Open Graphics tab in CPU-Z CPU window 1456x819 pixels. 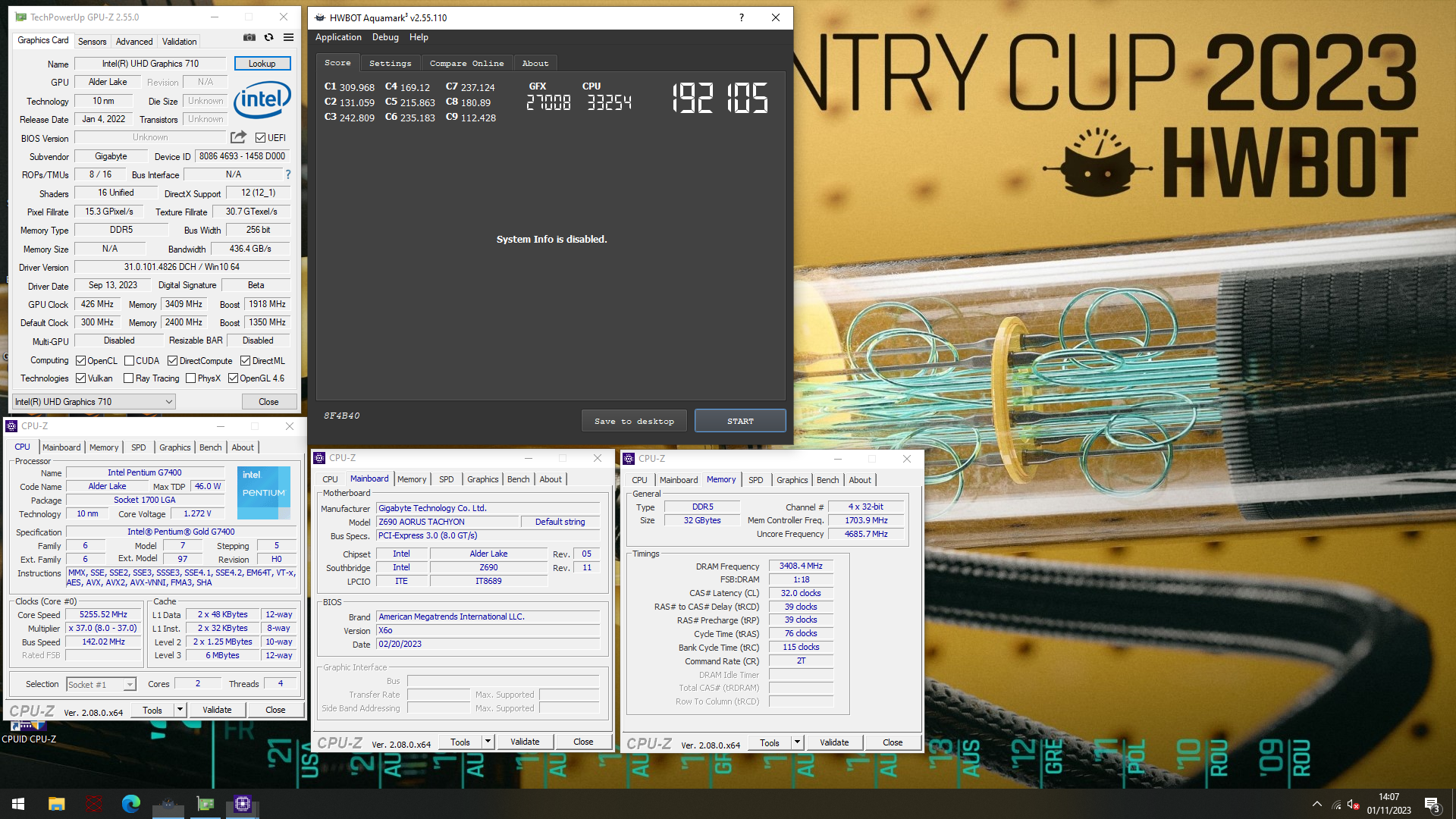(174, 447)
